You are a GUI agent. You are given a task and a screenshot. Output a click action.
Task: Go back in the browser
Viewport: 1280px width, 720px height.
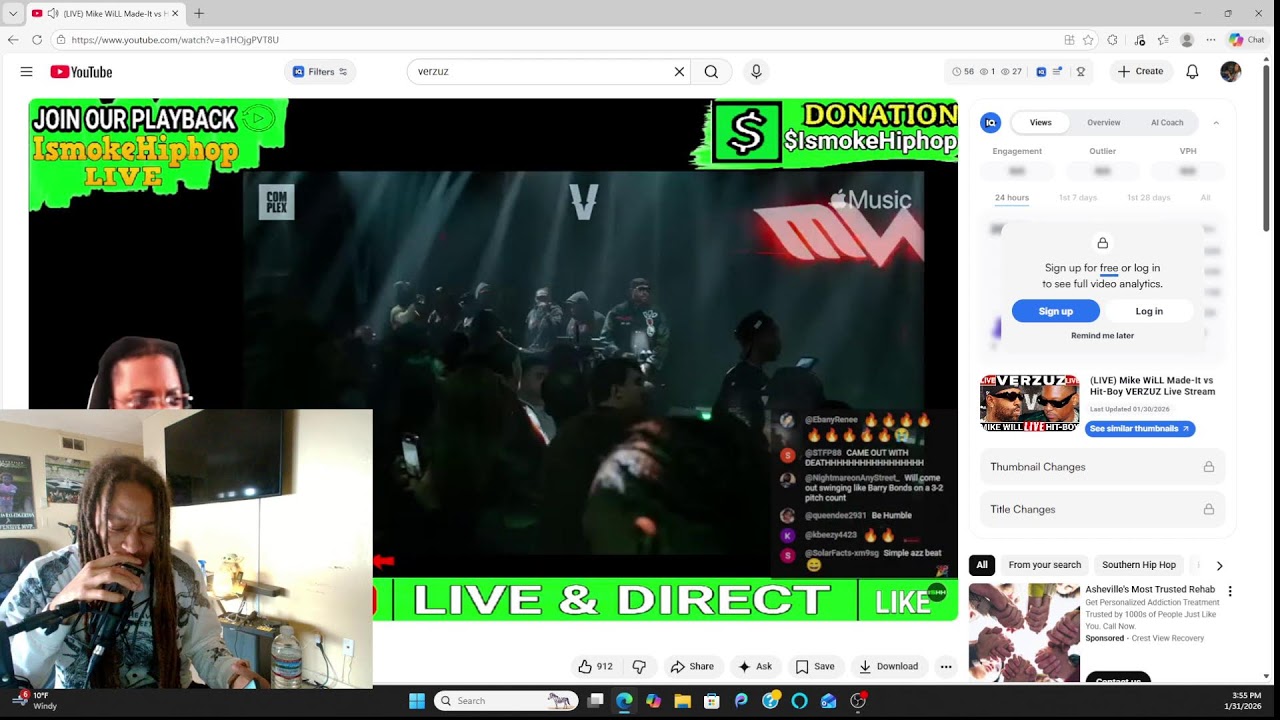[13, 40]
